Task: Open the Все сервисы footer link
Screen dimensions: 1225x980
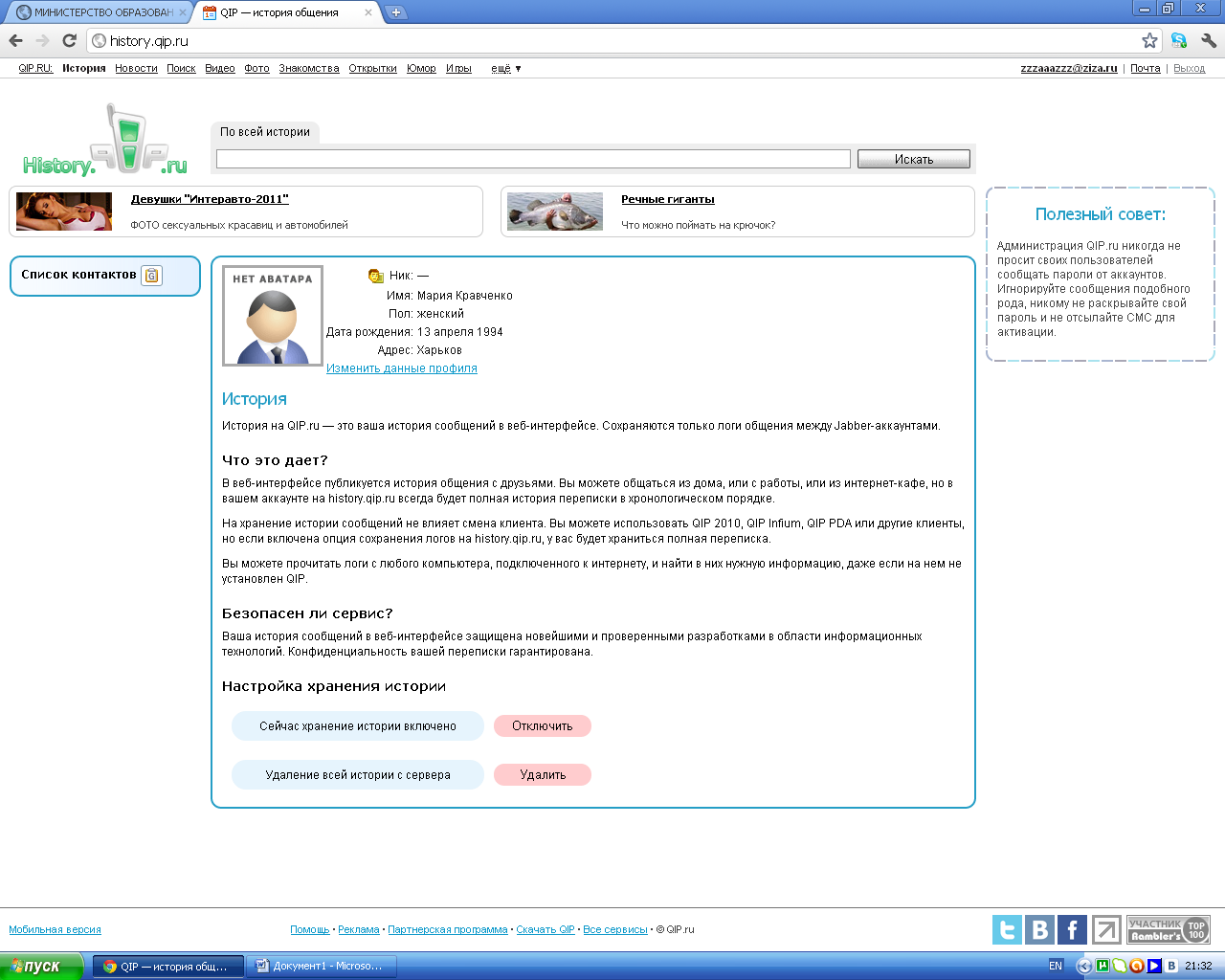Action: (x=615, y=929)
